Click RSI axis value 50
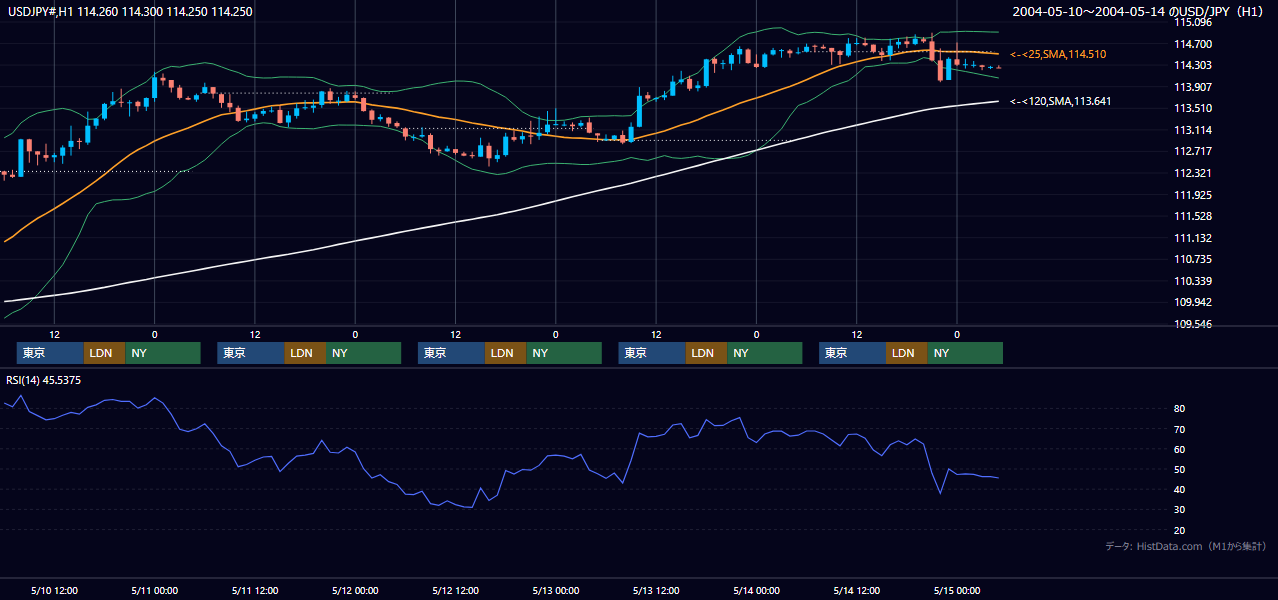1278x600 pixels. tap(1180, 469)
